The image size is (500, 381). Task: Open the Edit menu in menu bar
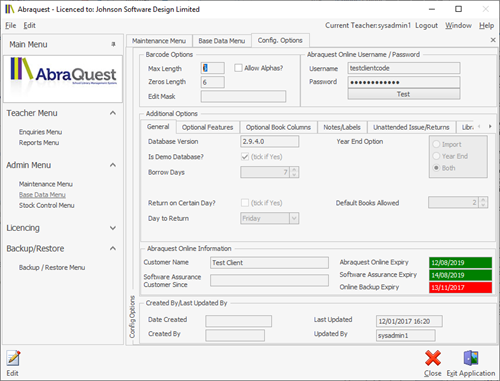point(29,25)
